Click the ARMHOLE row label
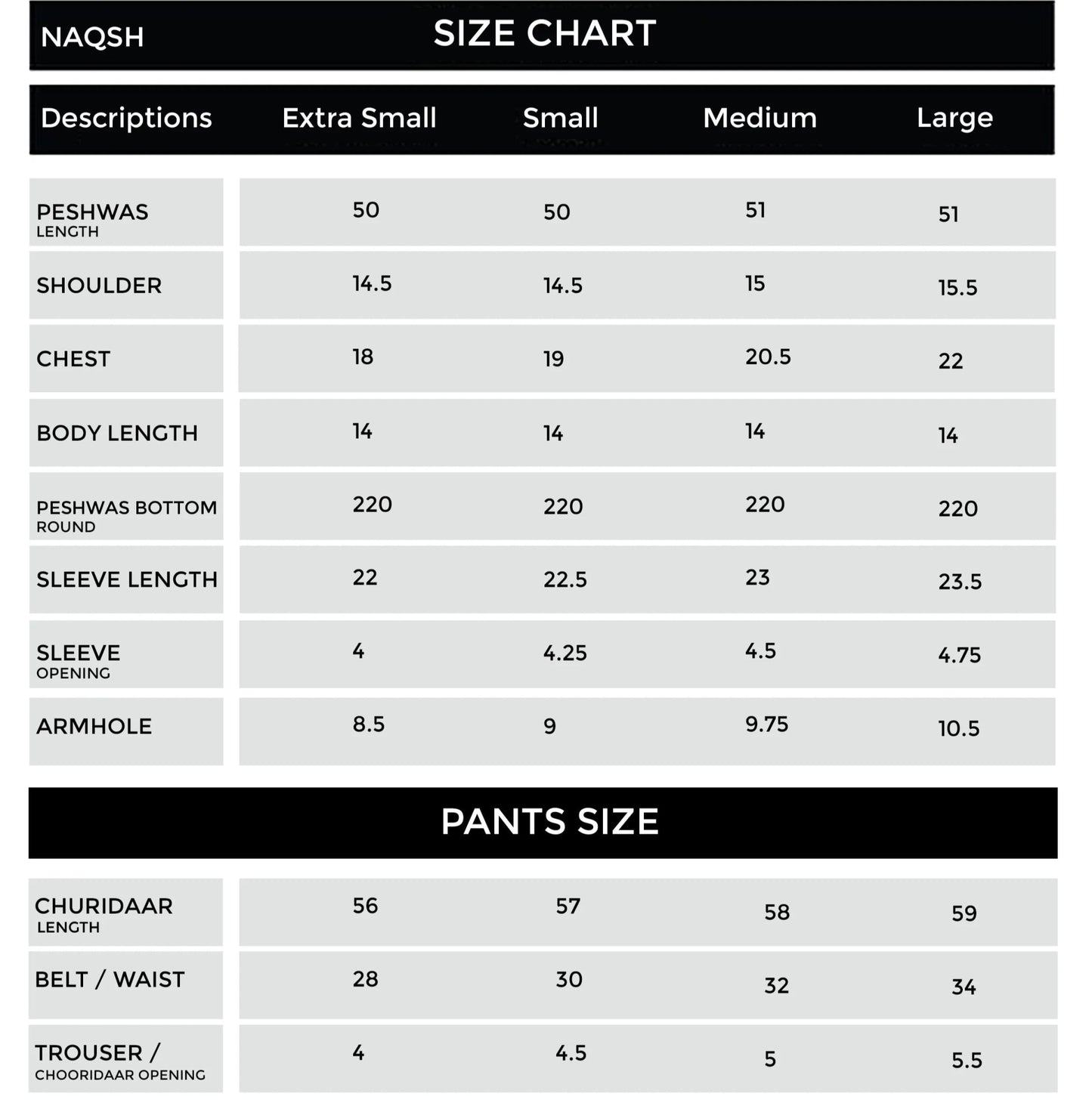The width and height of the screenshot is (1092, 1112). (94, 727)
